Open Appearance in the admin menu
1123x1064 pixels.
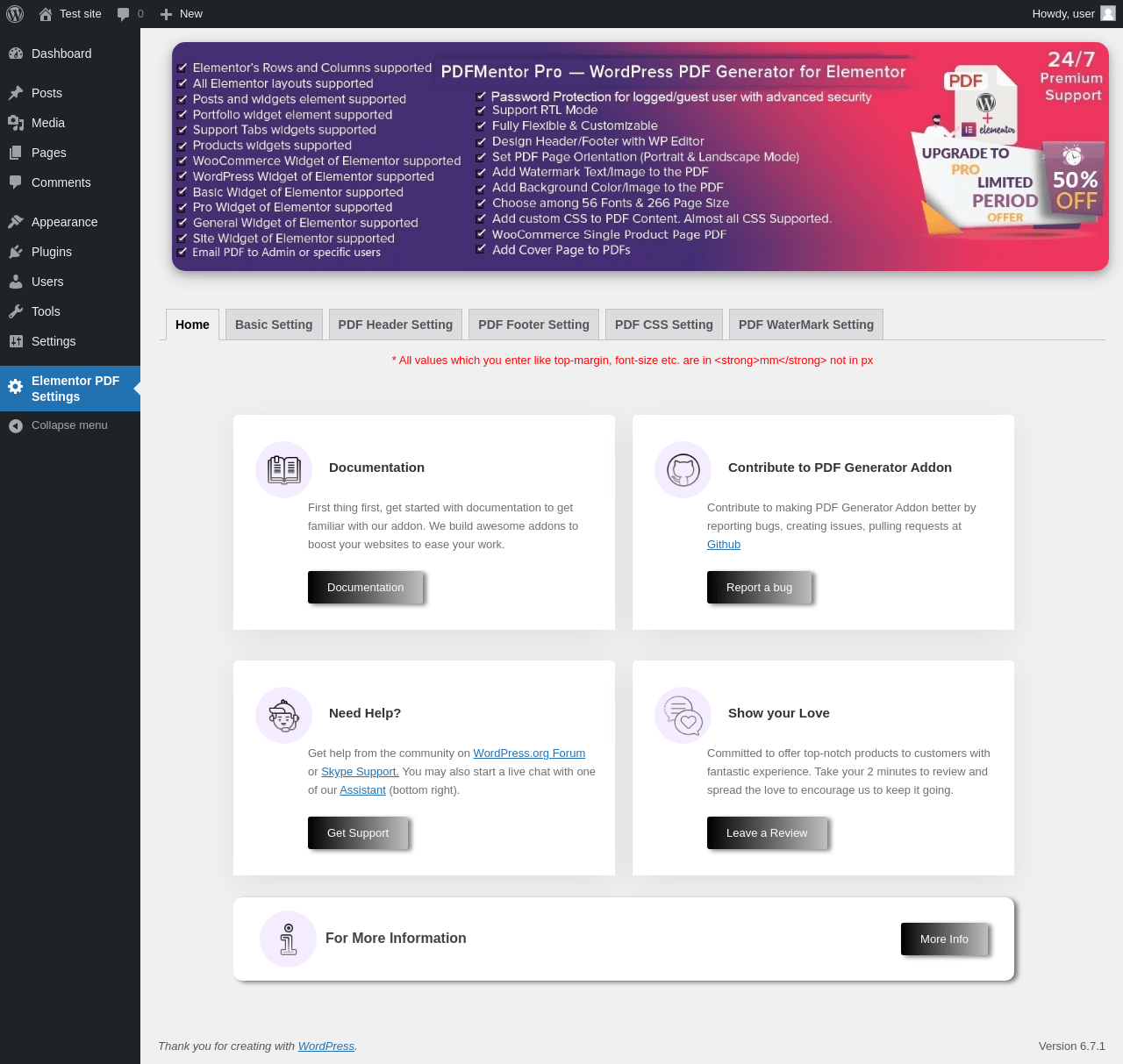(70, 222)
